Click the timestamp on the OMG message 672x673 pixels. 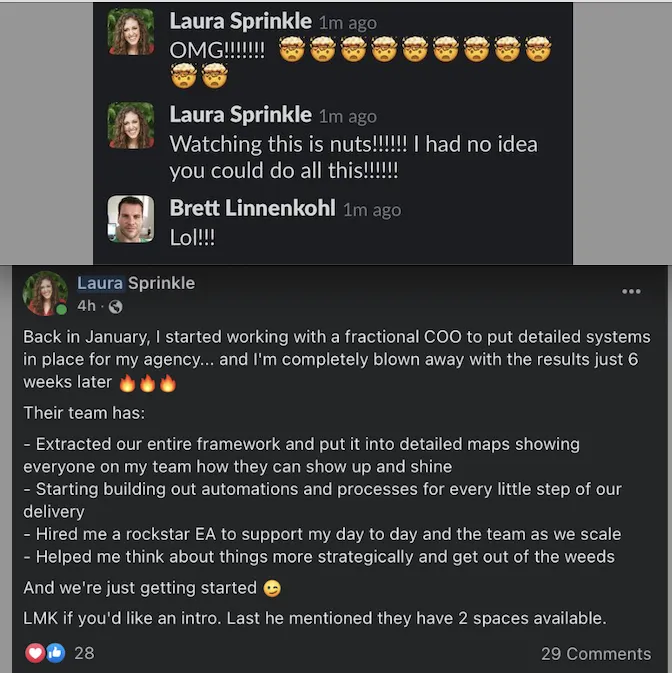(x=346, y=22)
